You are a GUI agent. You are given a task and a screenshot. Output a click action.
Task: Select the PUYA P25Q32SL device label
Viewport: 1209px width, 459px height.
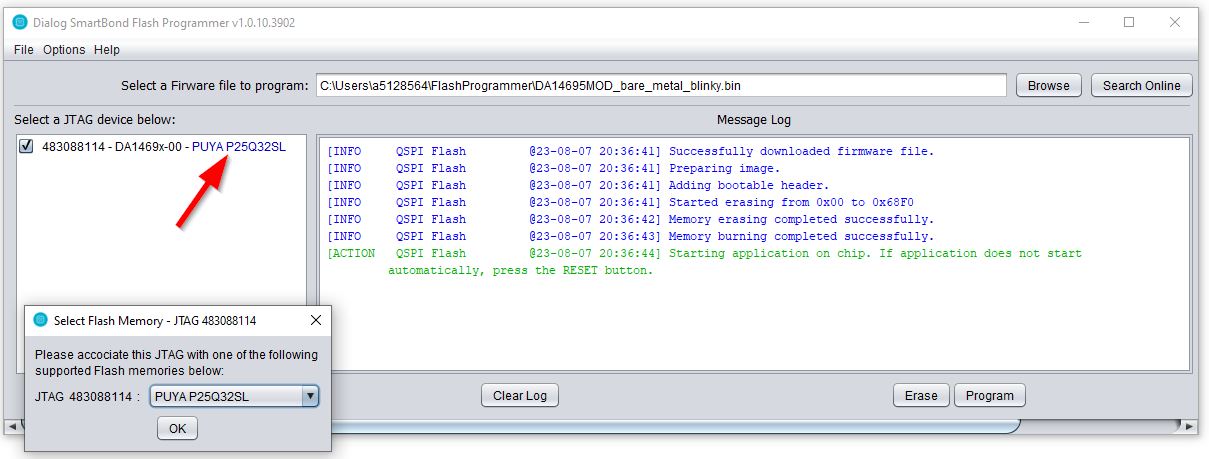[x=238, y=146]
